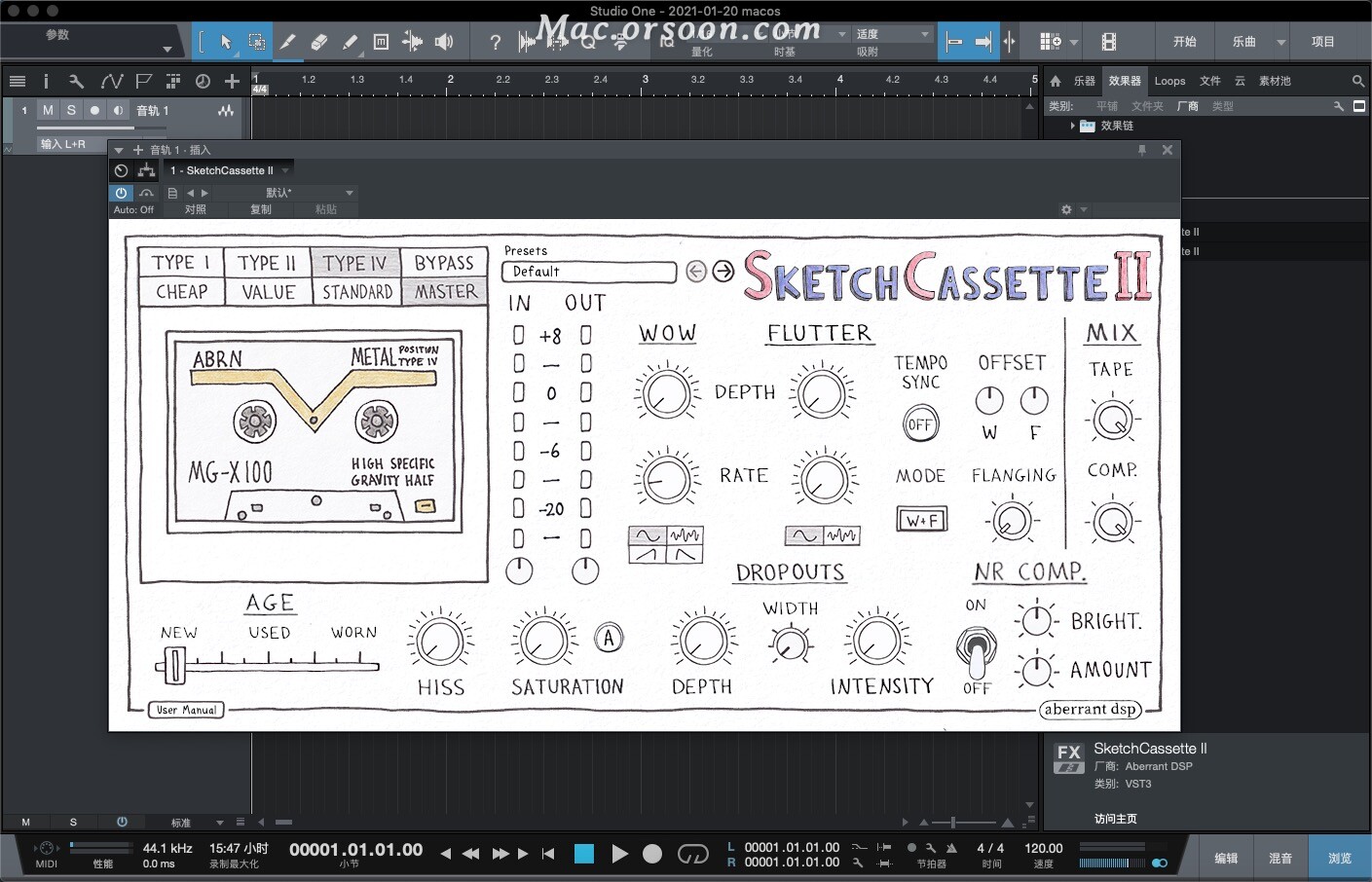Switch to the 素材池 browser tab
The width and height of the screenshot is (1372, 882).
pos(1275,81)
